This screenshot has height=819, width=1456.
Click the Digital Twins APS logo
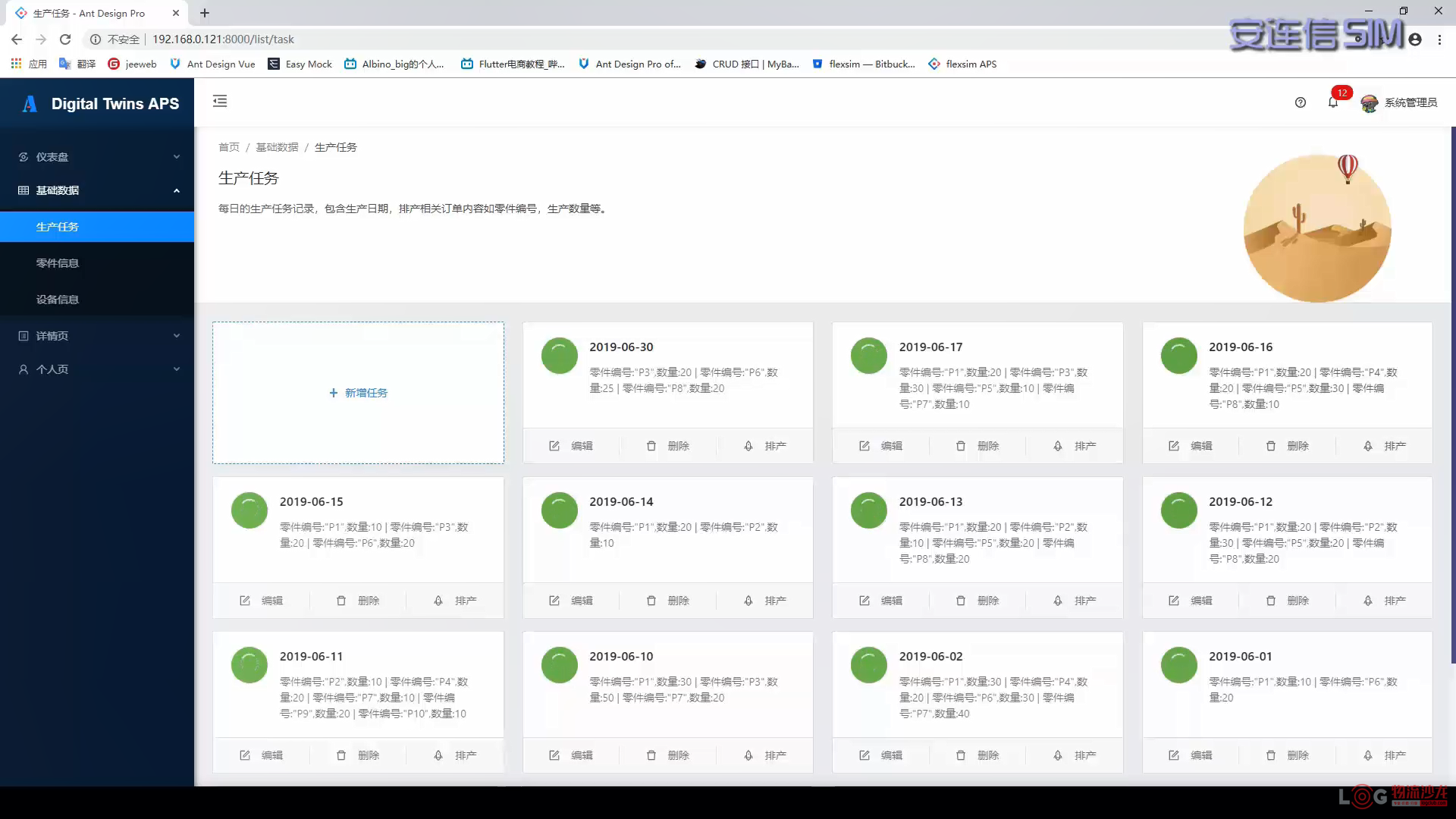click(x=30, y=104)
